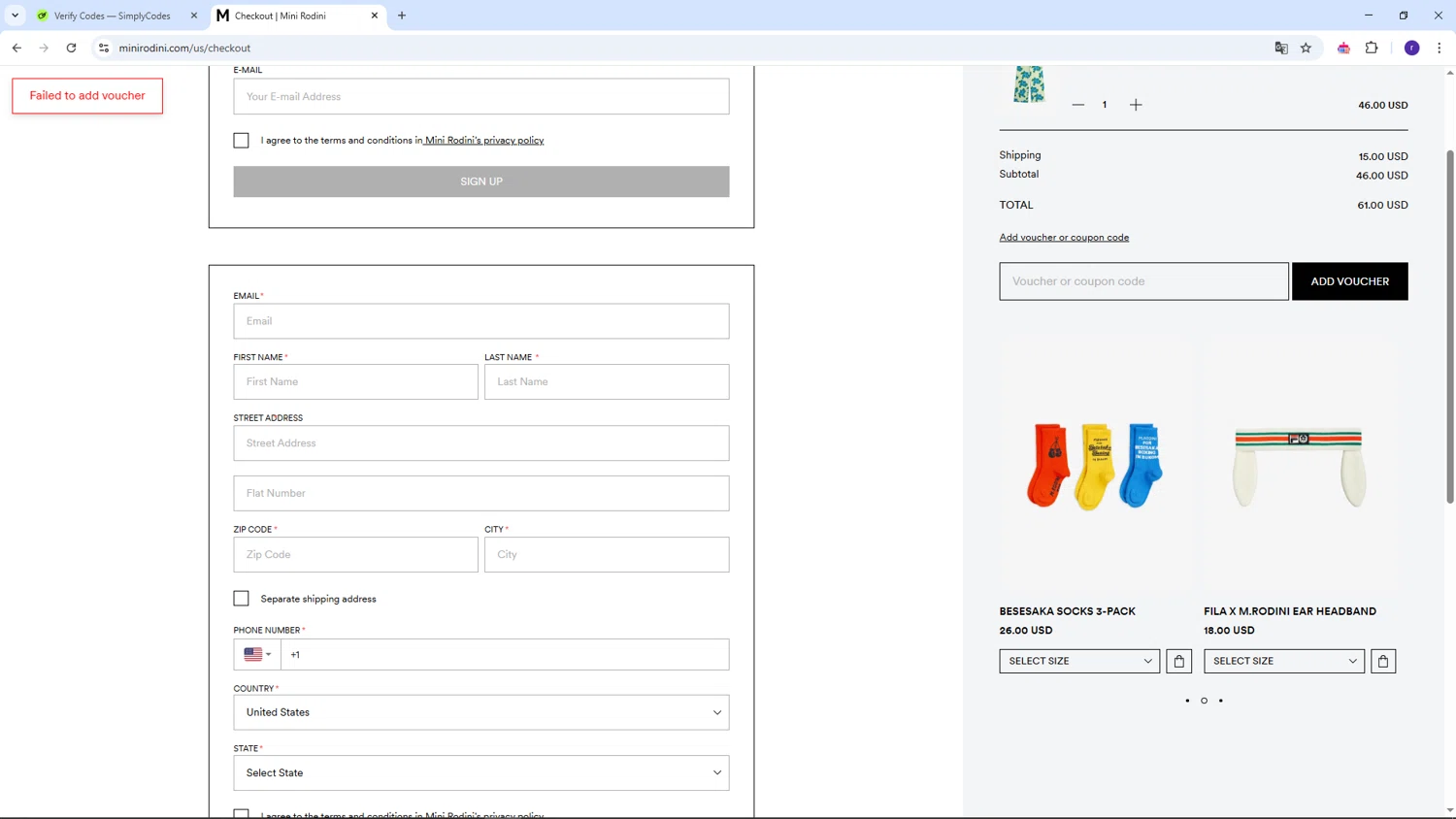Open a new browser tab
This screenshot has height=819, width=1456.
(402, 16)
